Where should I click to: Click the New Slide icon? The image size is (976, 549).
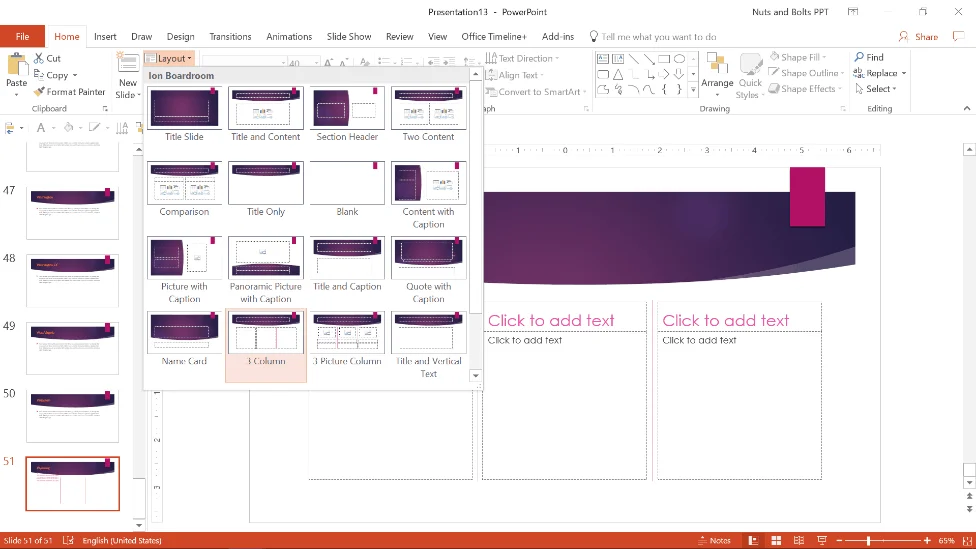(x=128, y=65)
